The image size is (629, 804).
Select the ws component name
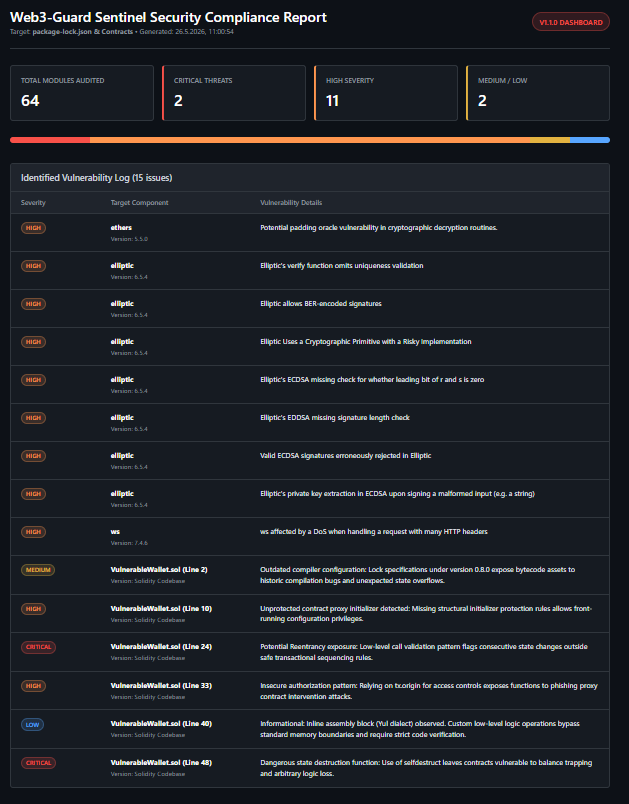[115, 532]
